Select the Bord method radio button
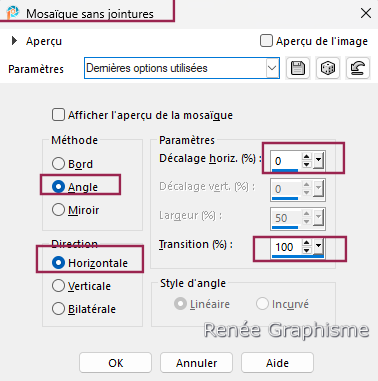The width and height of the screenshot is (378, 381). pyautogui.click(x=58, y=164)
